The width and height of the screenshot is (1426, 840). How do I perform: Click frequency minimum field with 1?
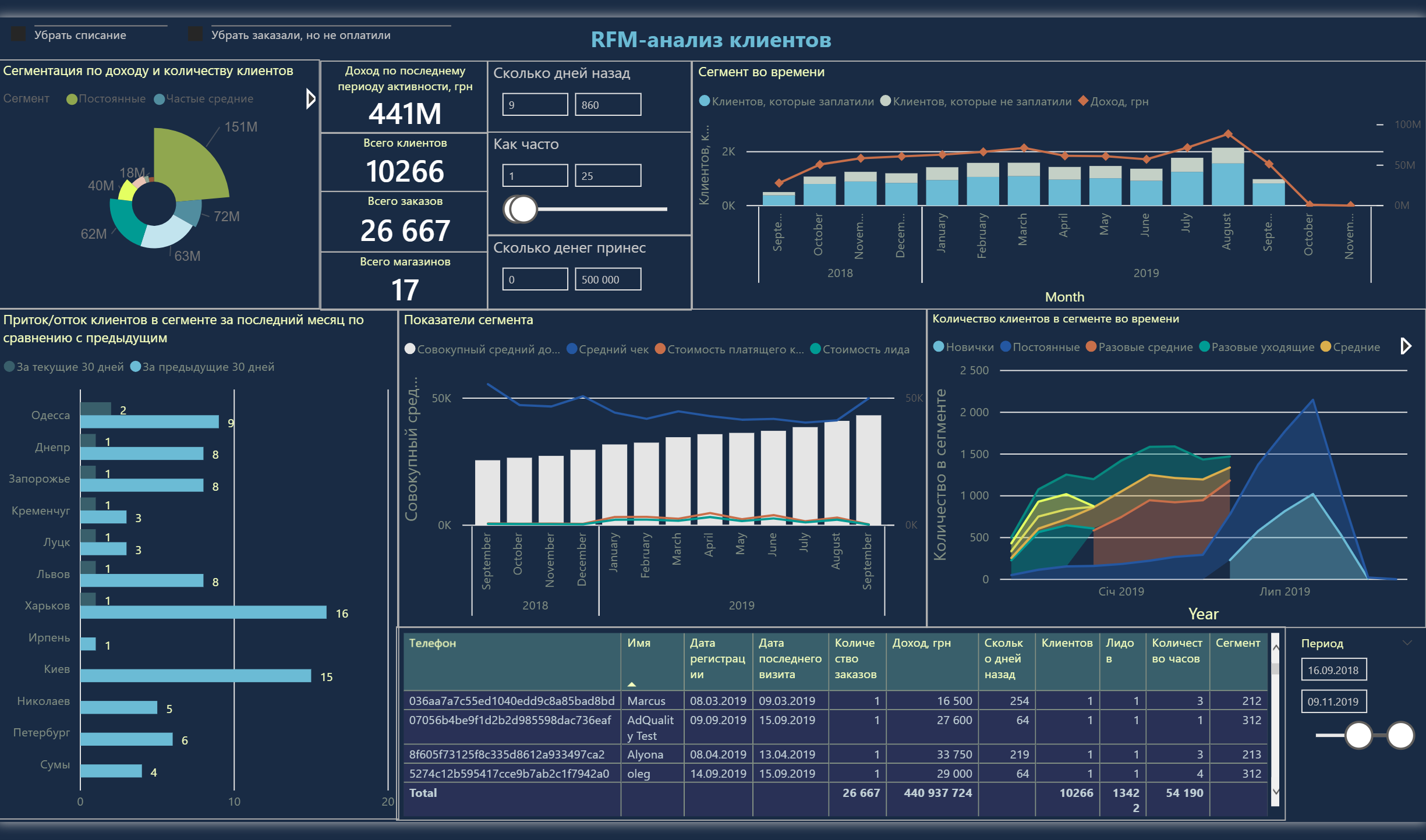click(535, 176)
